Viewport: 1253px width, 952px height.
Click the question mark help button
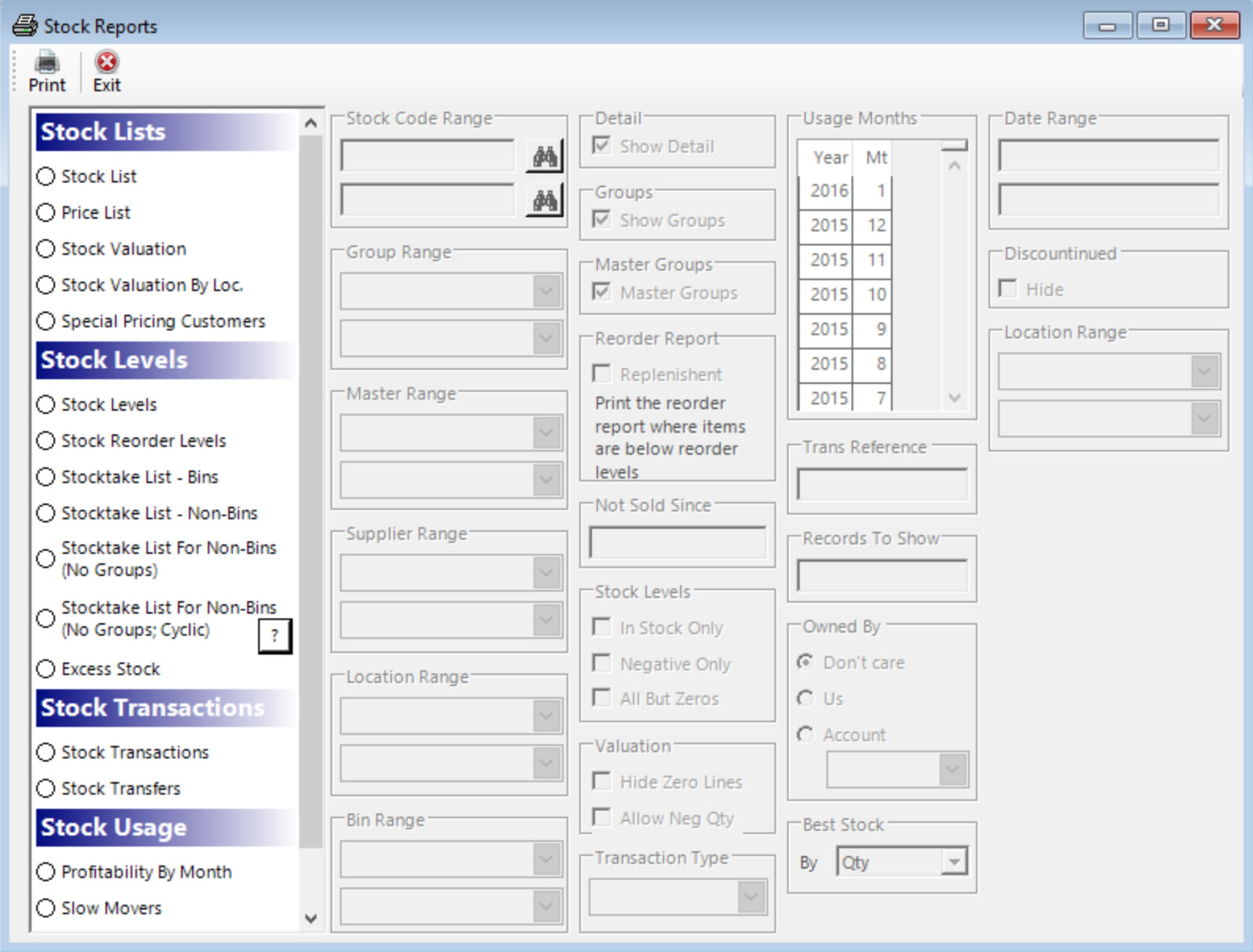tap(275, 636)
